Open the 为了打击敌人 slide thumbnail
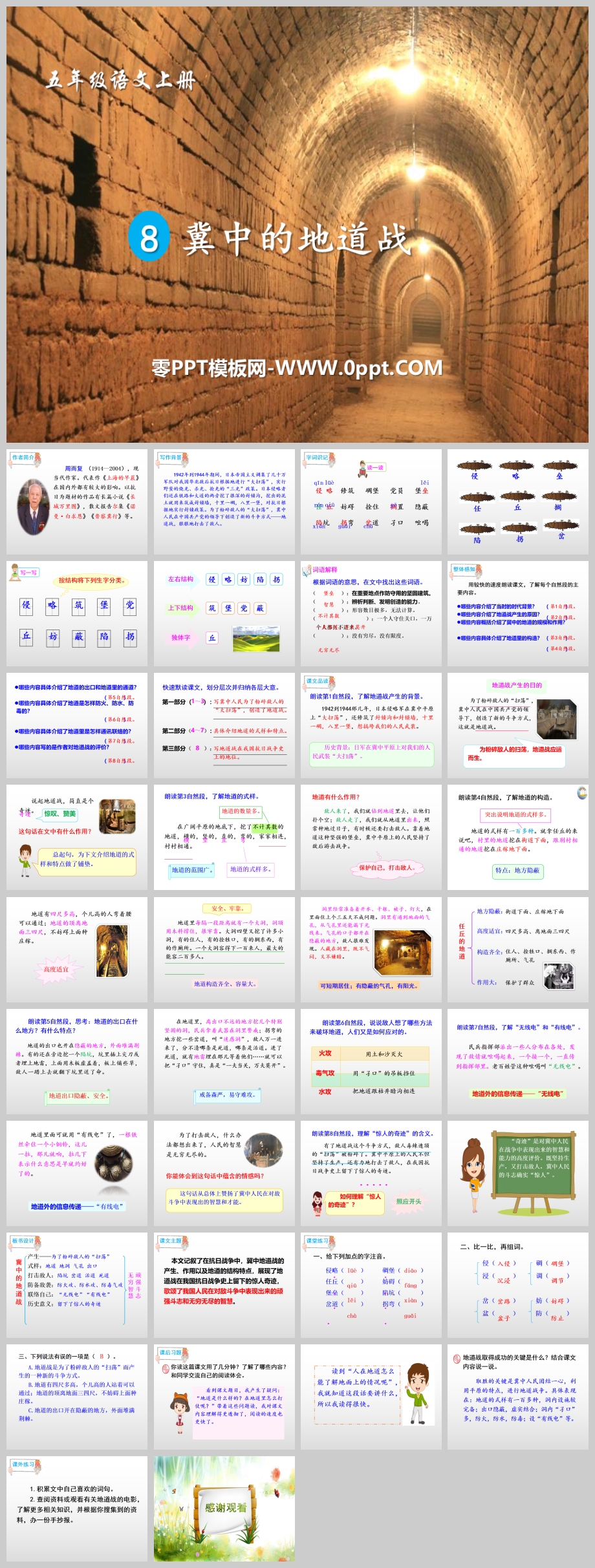Image resolution: width=595 pixels, height=1568 pixels. pyautogui.click(x=224, y=1173)
